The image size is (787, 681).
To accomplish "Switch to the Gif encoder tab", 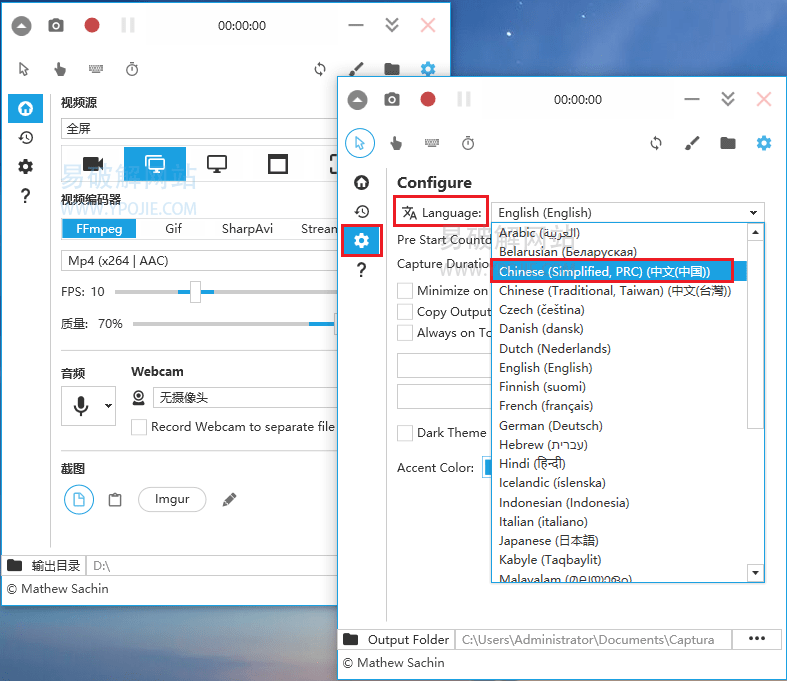I will pos(173,228).
